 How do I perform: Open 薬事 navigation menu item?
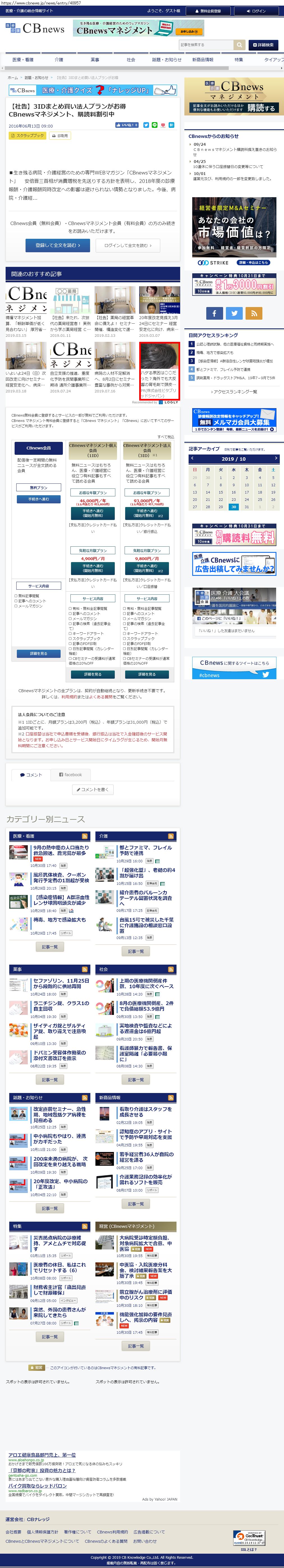95,60
